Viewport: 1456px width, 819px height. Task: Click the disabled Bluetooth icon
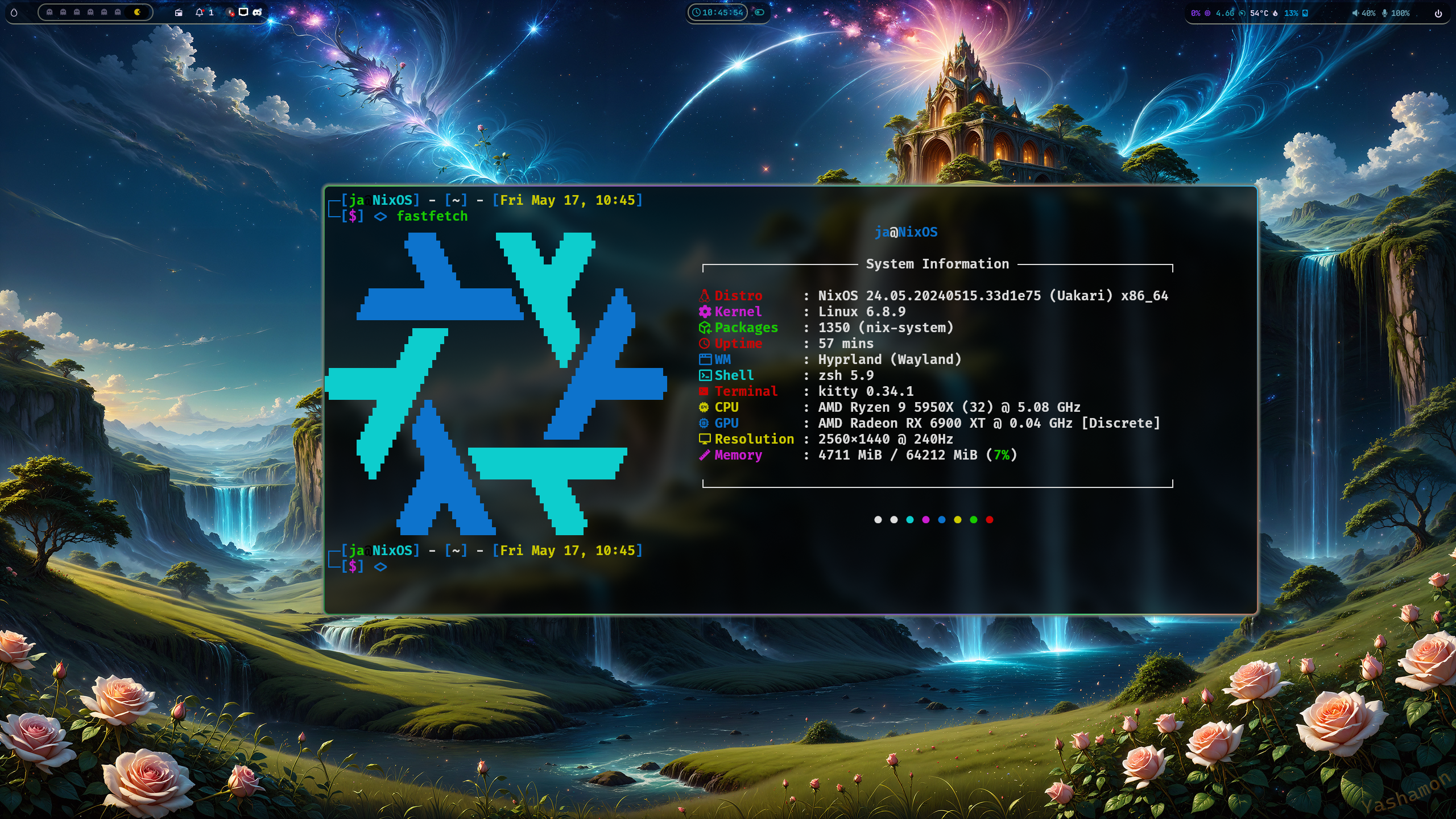pyautogui.click(x=230, y=13)
